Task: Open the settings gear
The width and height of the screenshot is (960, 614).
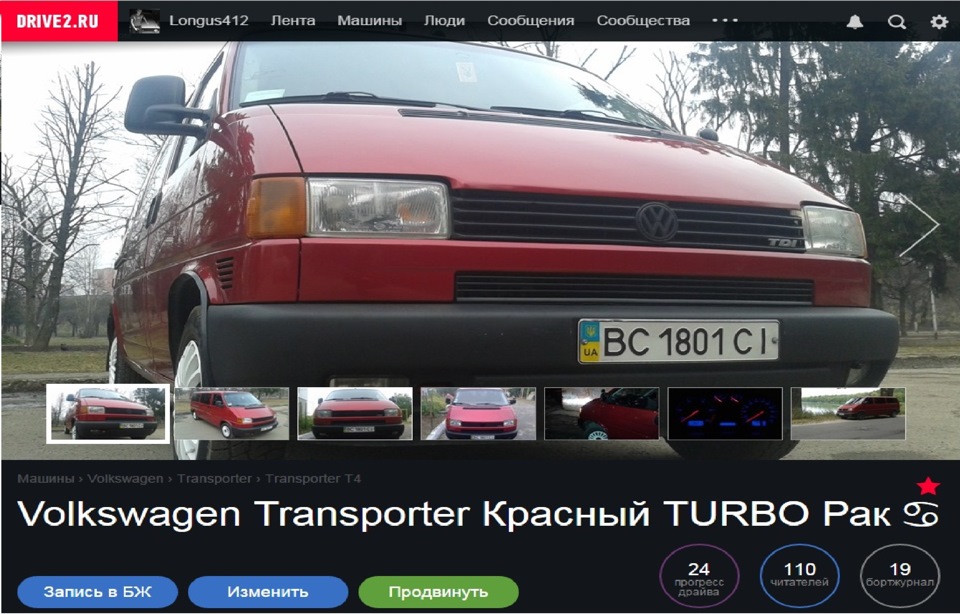Action: tap(939, 22)
